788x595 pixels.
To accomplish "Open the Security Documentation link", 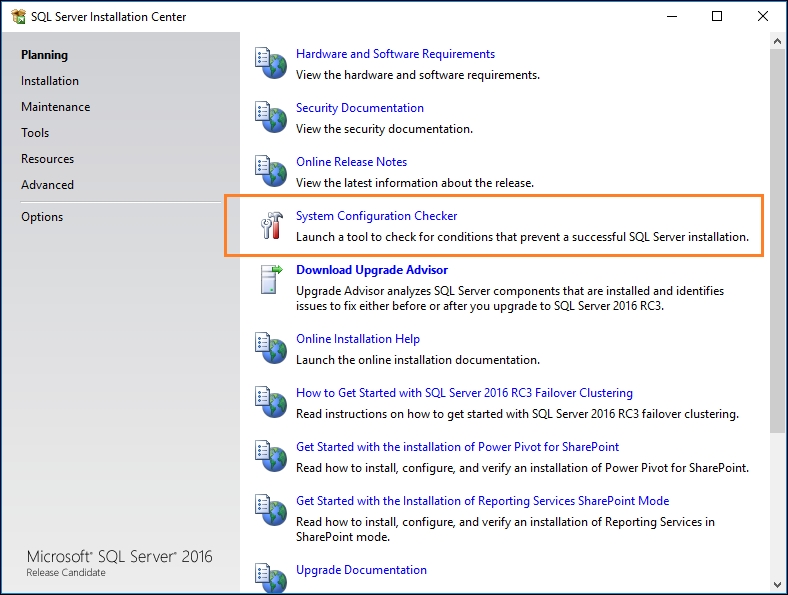I will click(x=359, y=108).
